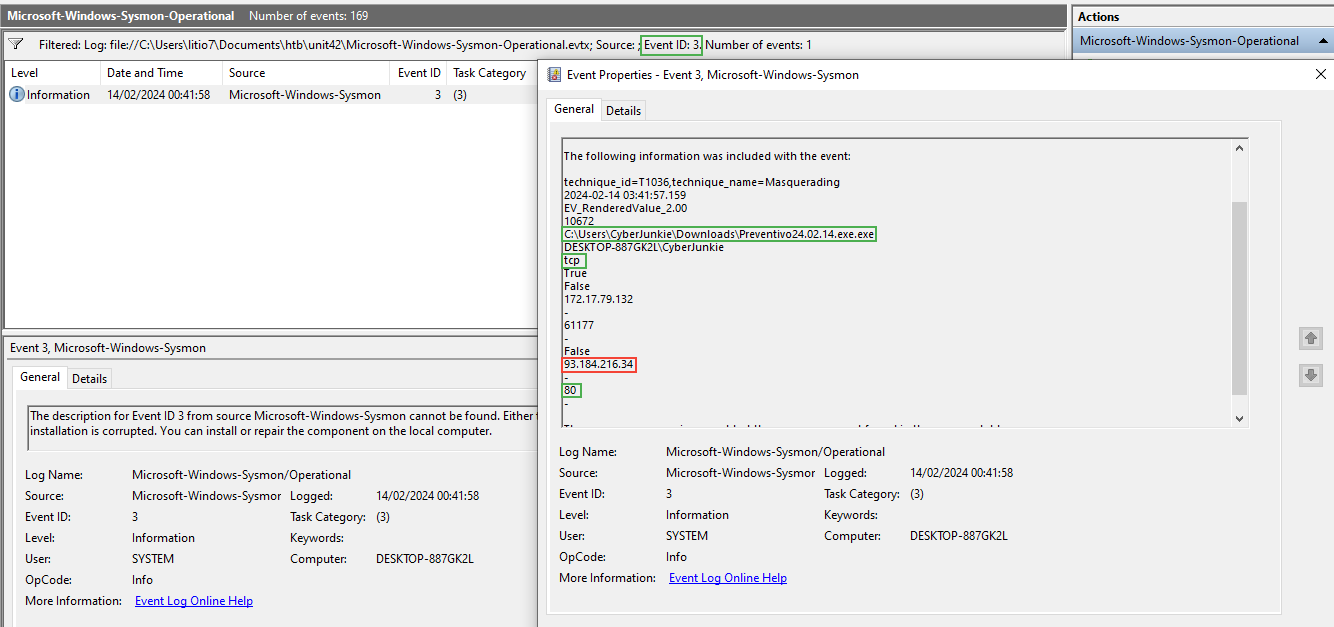This screenshot has width=1334, height=627.
Task: Click destination port value 80
Action: coord(571,390)
